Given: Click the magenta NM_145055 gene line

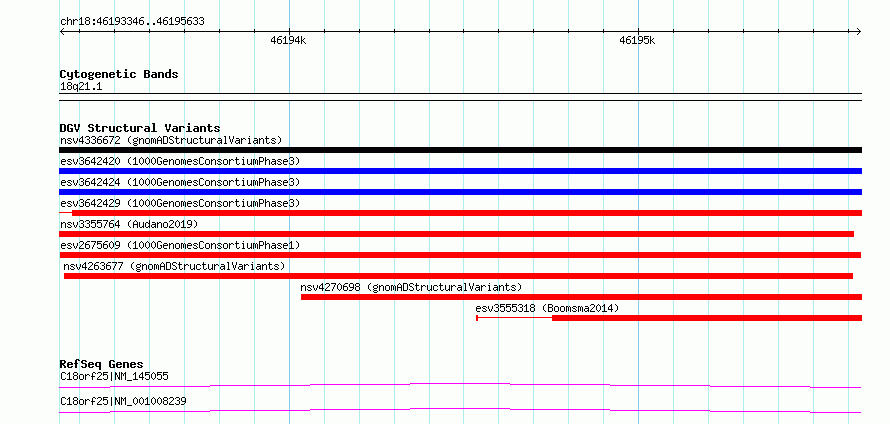Looking at the screenshot, I should [x=460, y=385].
